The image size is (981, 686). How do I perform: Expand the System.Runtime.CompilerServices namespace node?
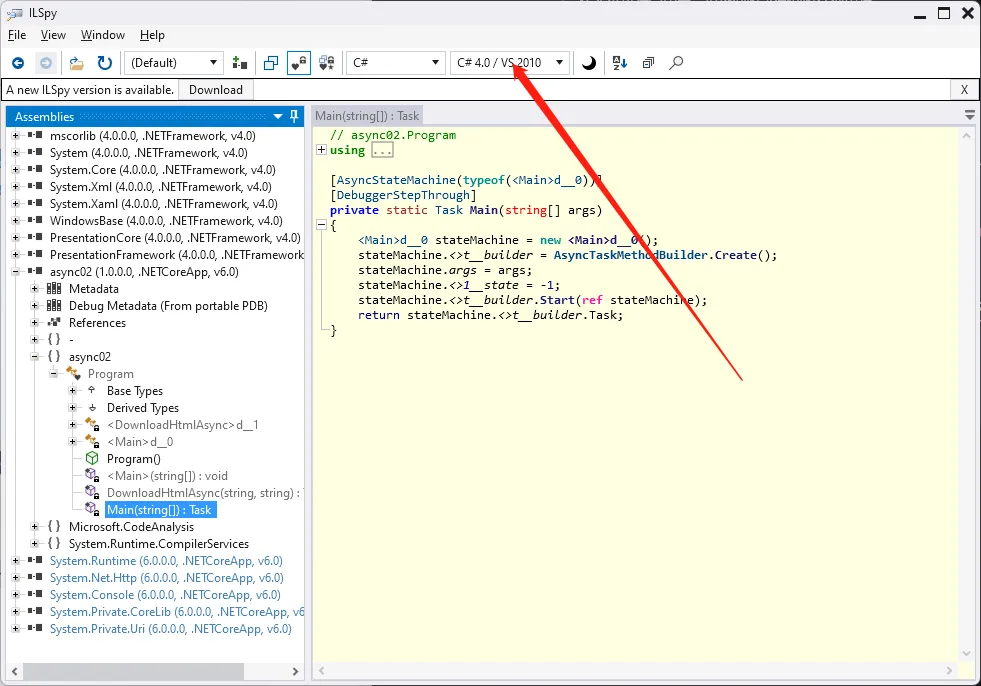35,544
